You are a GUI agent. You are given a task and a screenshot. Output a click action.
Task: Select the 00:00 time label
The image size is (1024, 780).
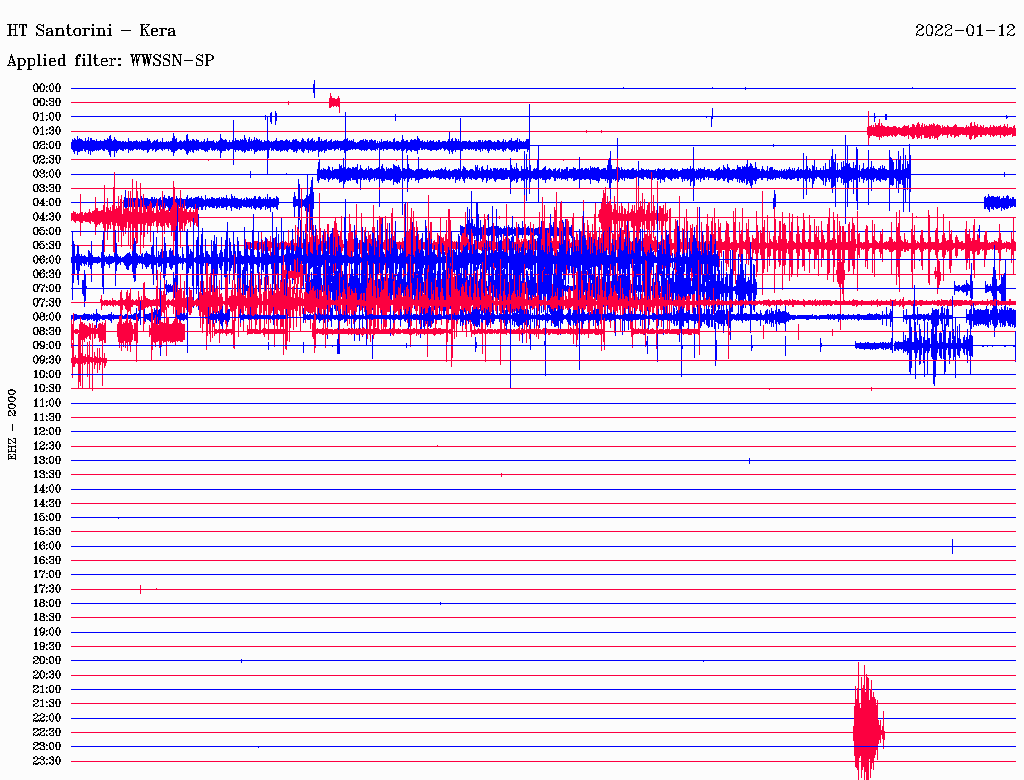coord(47,88)
